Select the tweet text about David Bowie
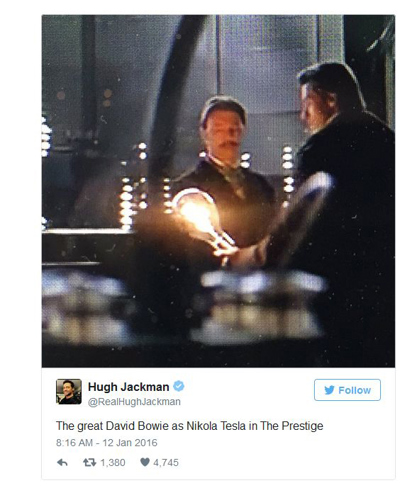Viewport: 411px width, 500px height. (189, 426)
